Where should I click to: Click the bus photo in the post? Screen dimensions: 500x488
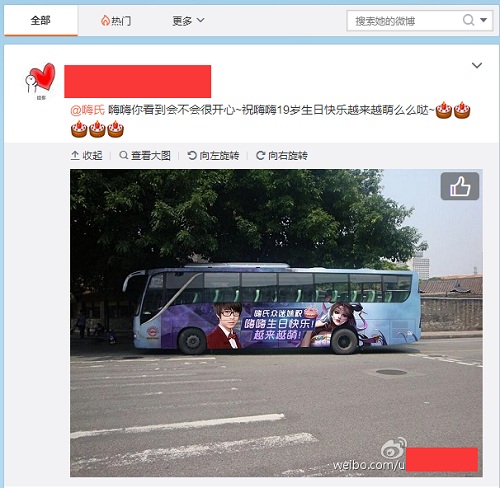click(276, 323)
